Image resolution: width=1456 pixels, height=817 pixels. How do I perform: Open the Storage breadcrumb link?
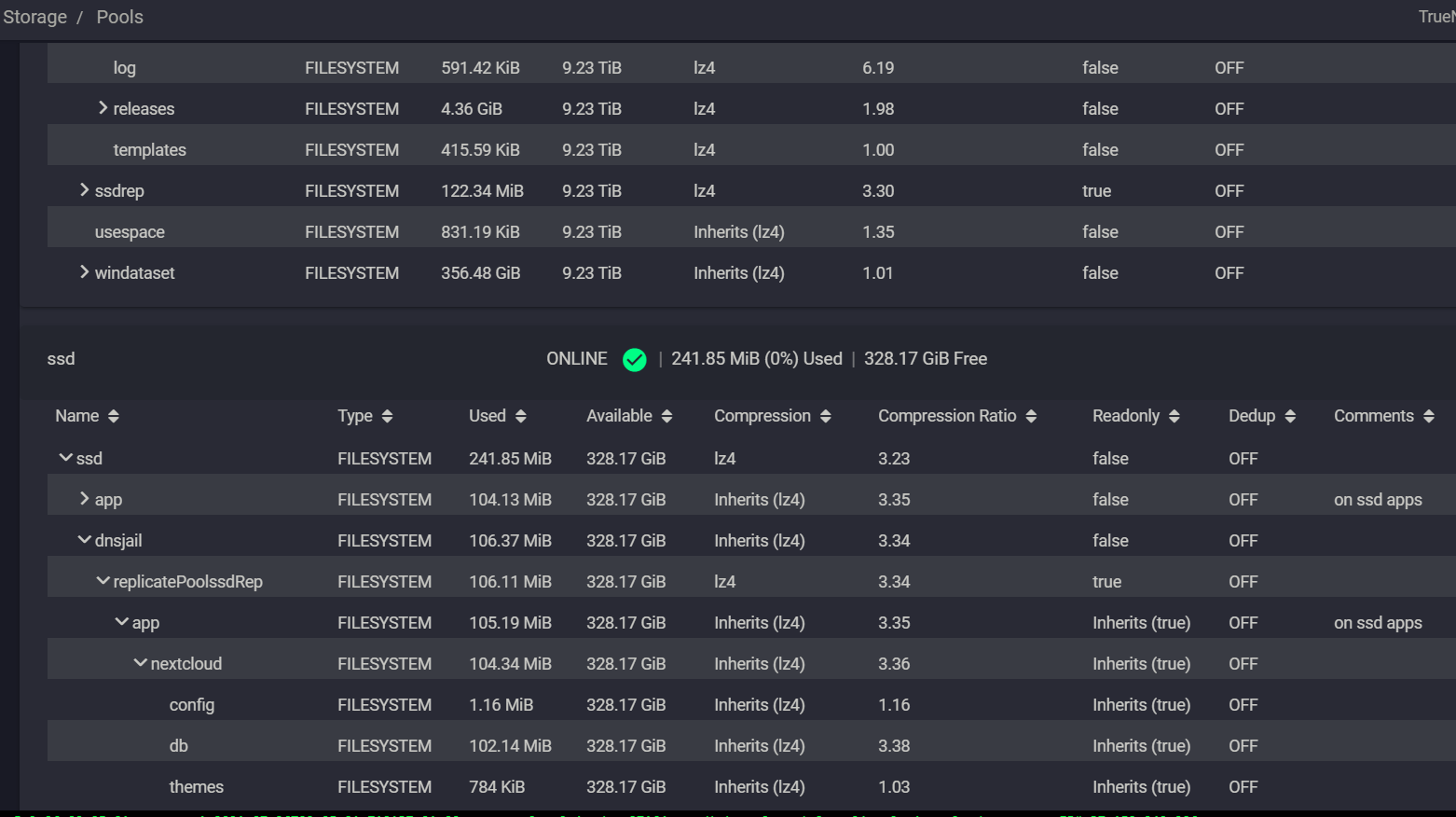(x=34, y=17)
